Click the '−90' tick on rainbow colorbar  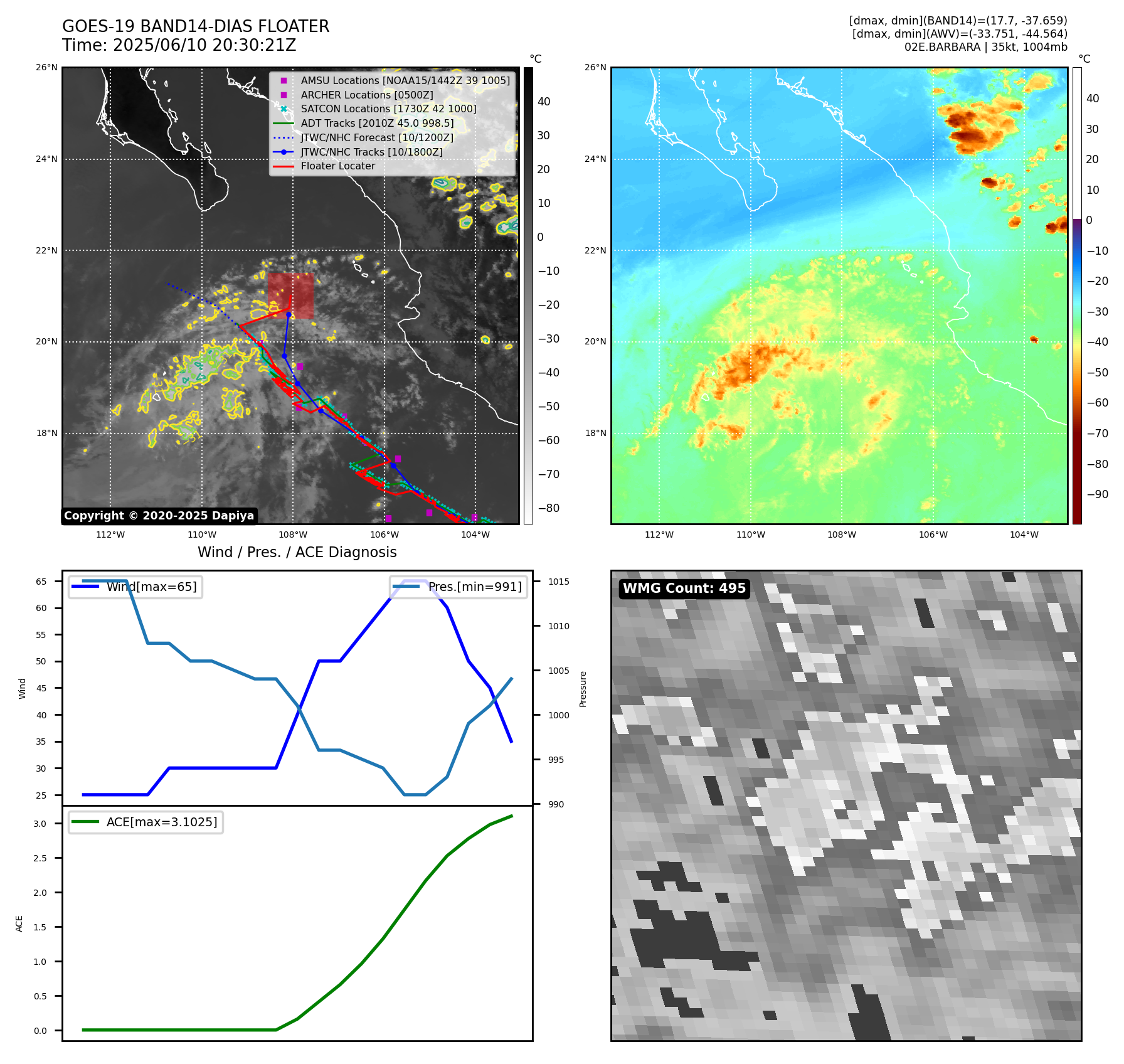[1097, 494]
